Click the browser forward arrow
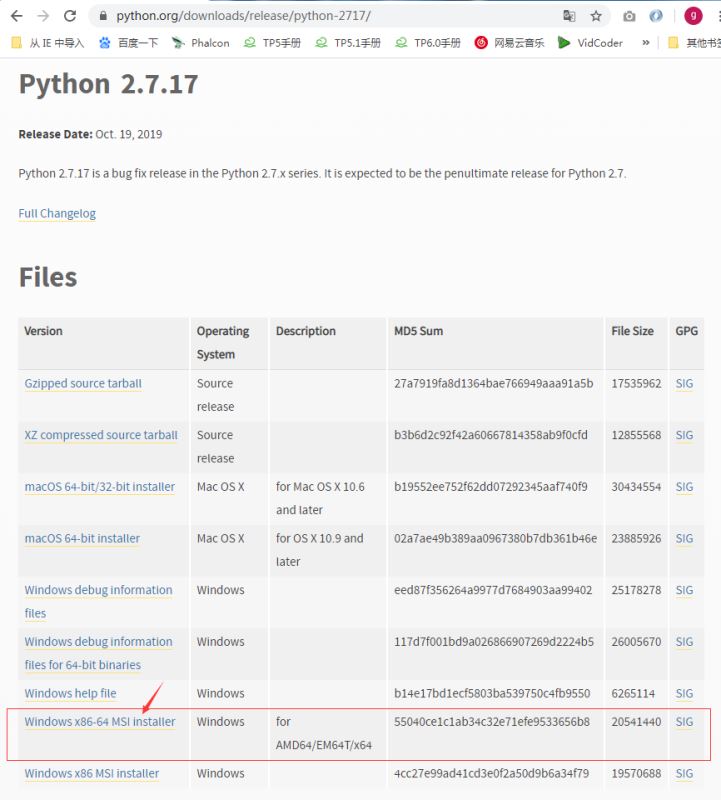721x800 pixels. [x=43, y=16]
